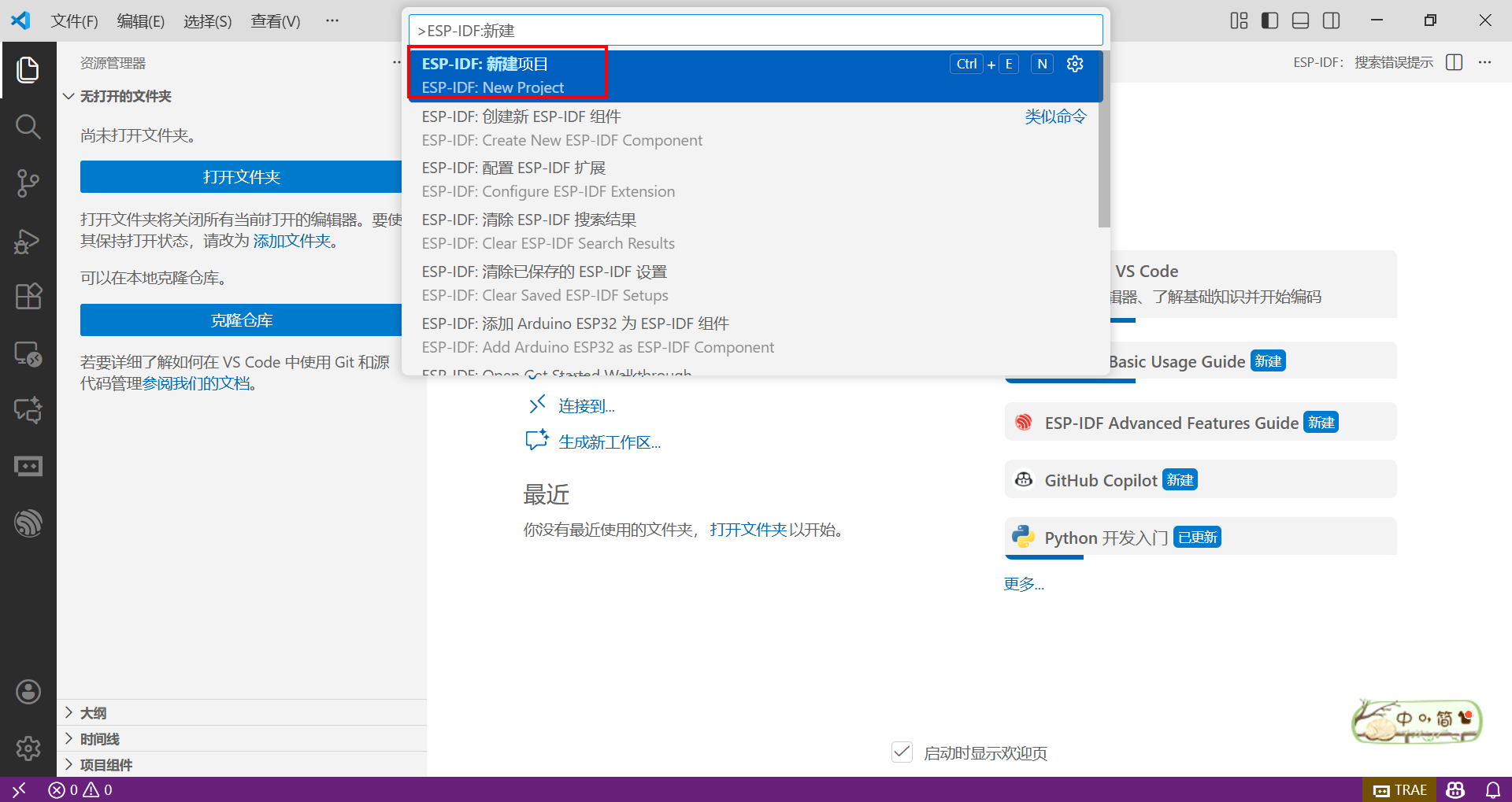This screenshot has width=1512, height=802.
Task: Open the 查看(V) menu
Action: [276, 21]
